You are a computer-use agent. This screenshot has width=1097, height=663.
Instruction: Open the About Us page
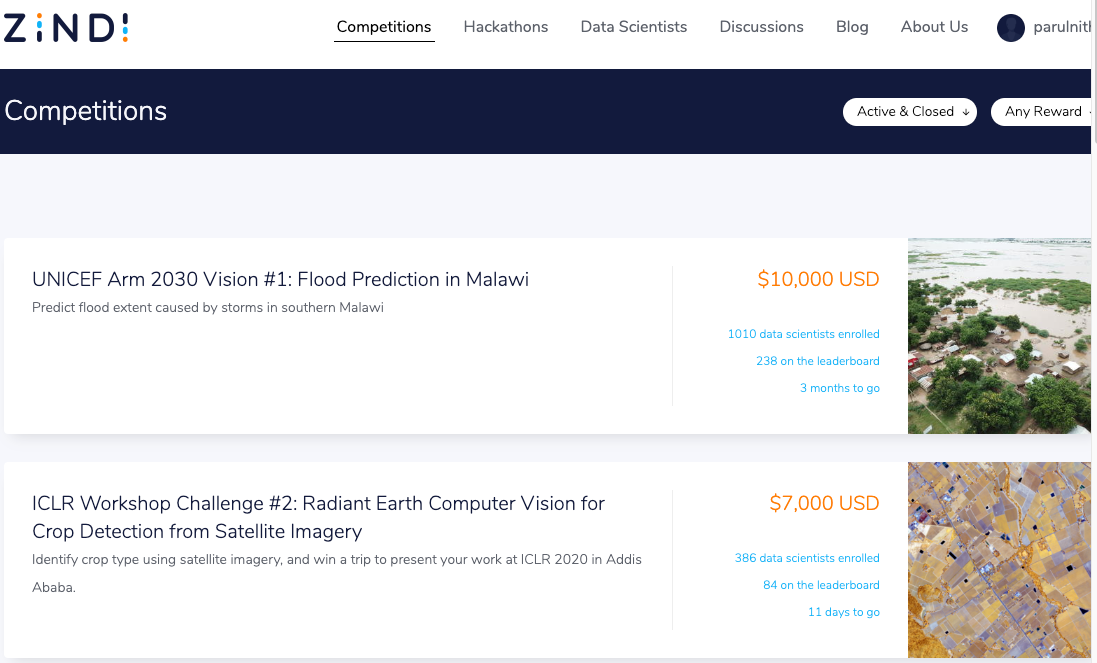[x=934, y=27]
